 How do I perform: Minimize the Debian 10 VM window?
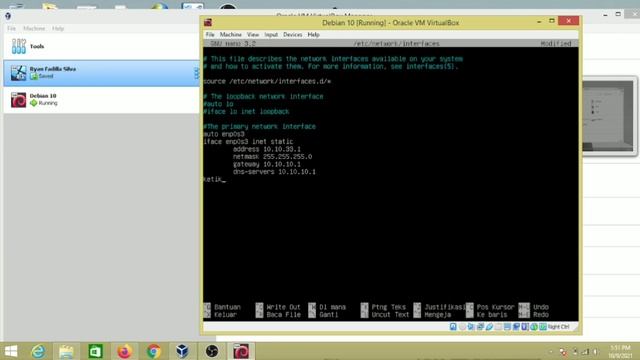pyautogui.click(x=539, y=21)
